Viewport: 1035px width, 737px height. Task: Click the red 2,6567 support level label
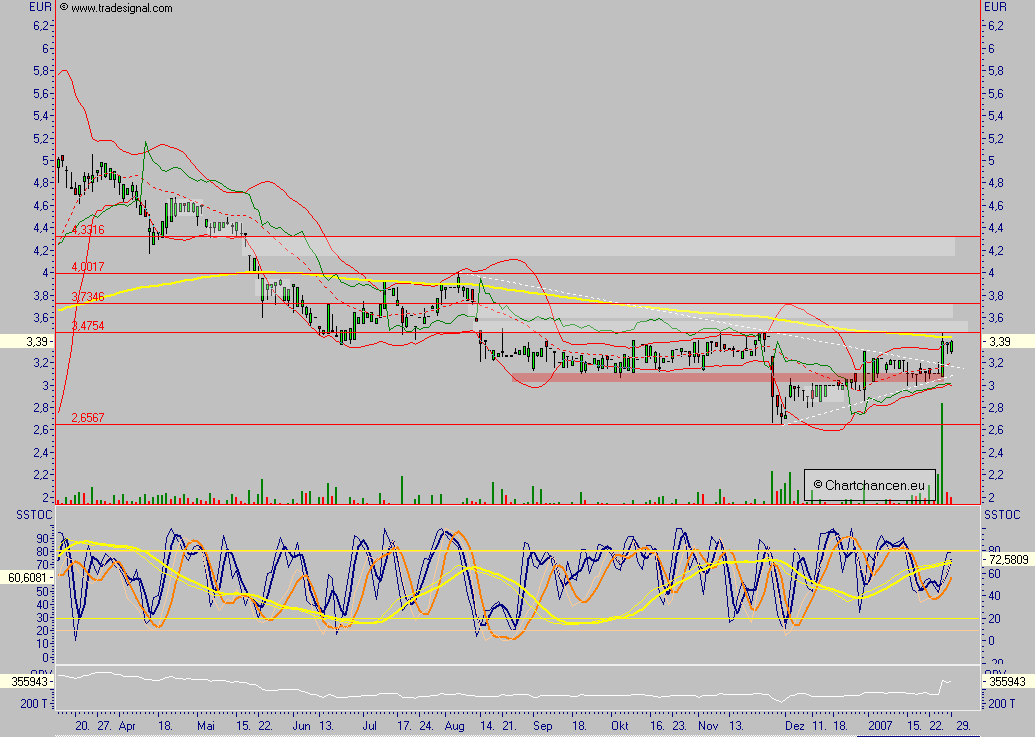88,417
